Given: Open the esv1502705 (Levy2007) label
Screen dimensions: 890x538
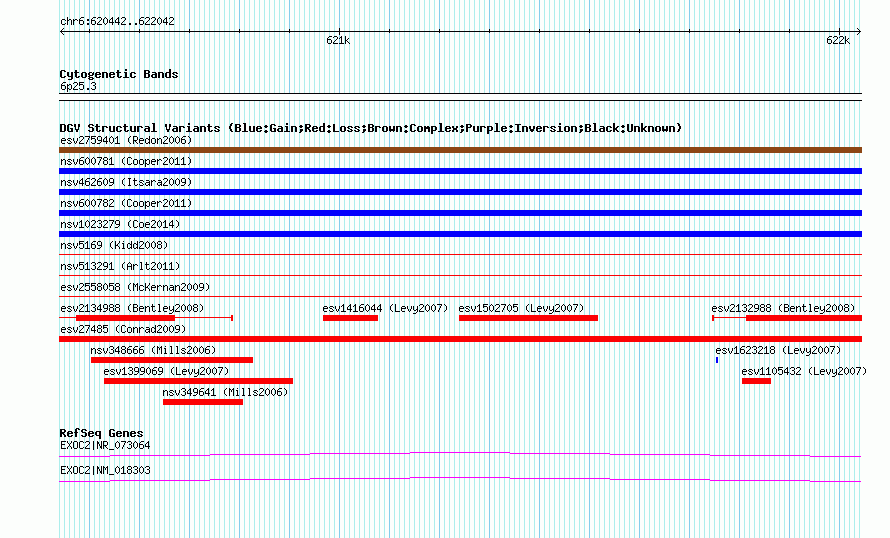Looking at the screenshot, I should [521, 308].
